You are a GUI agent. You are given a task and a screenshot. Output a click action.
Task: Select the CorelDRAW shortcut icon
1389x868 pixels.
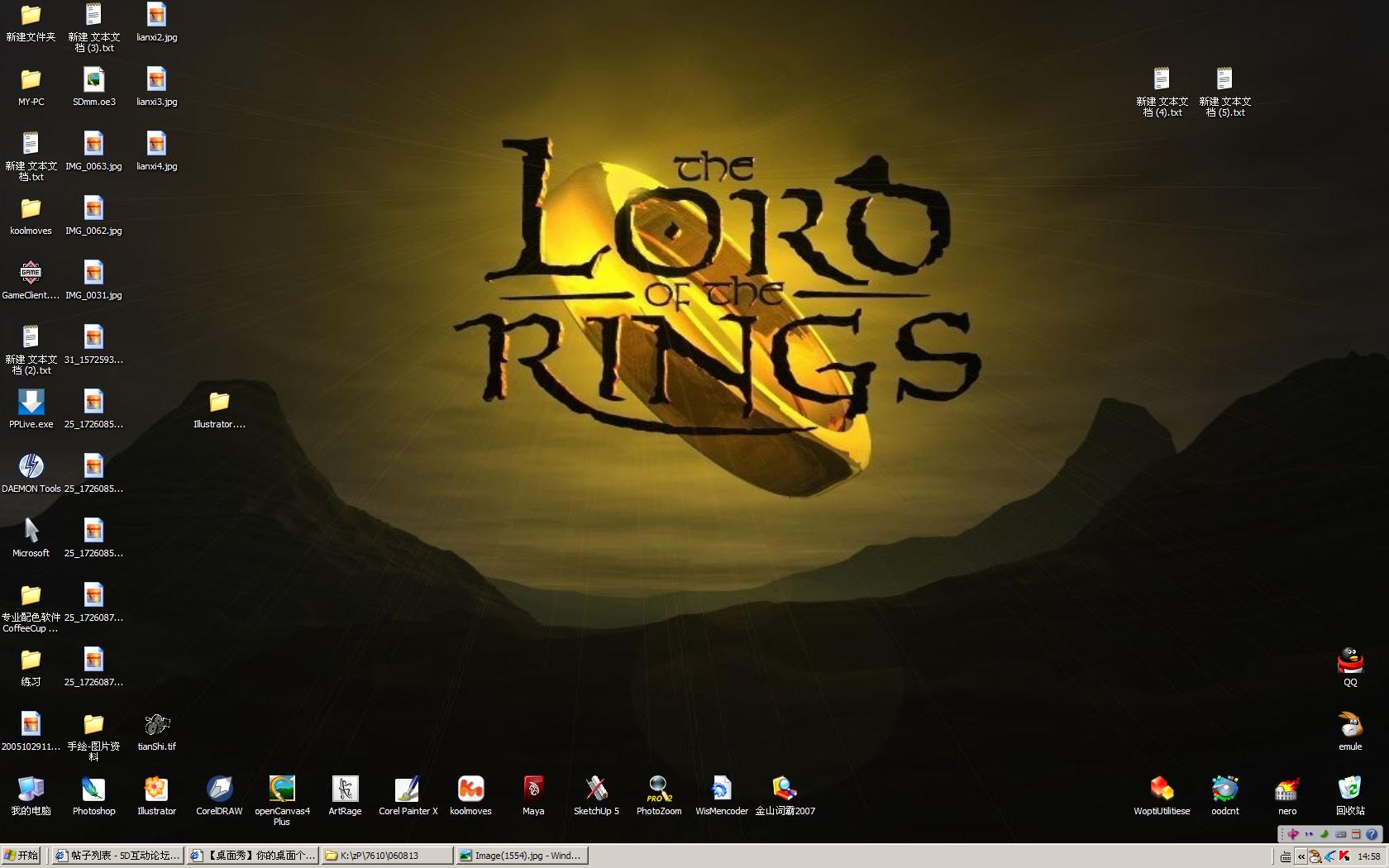[x=219, y=795]
